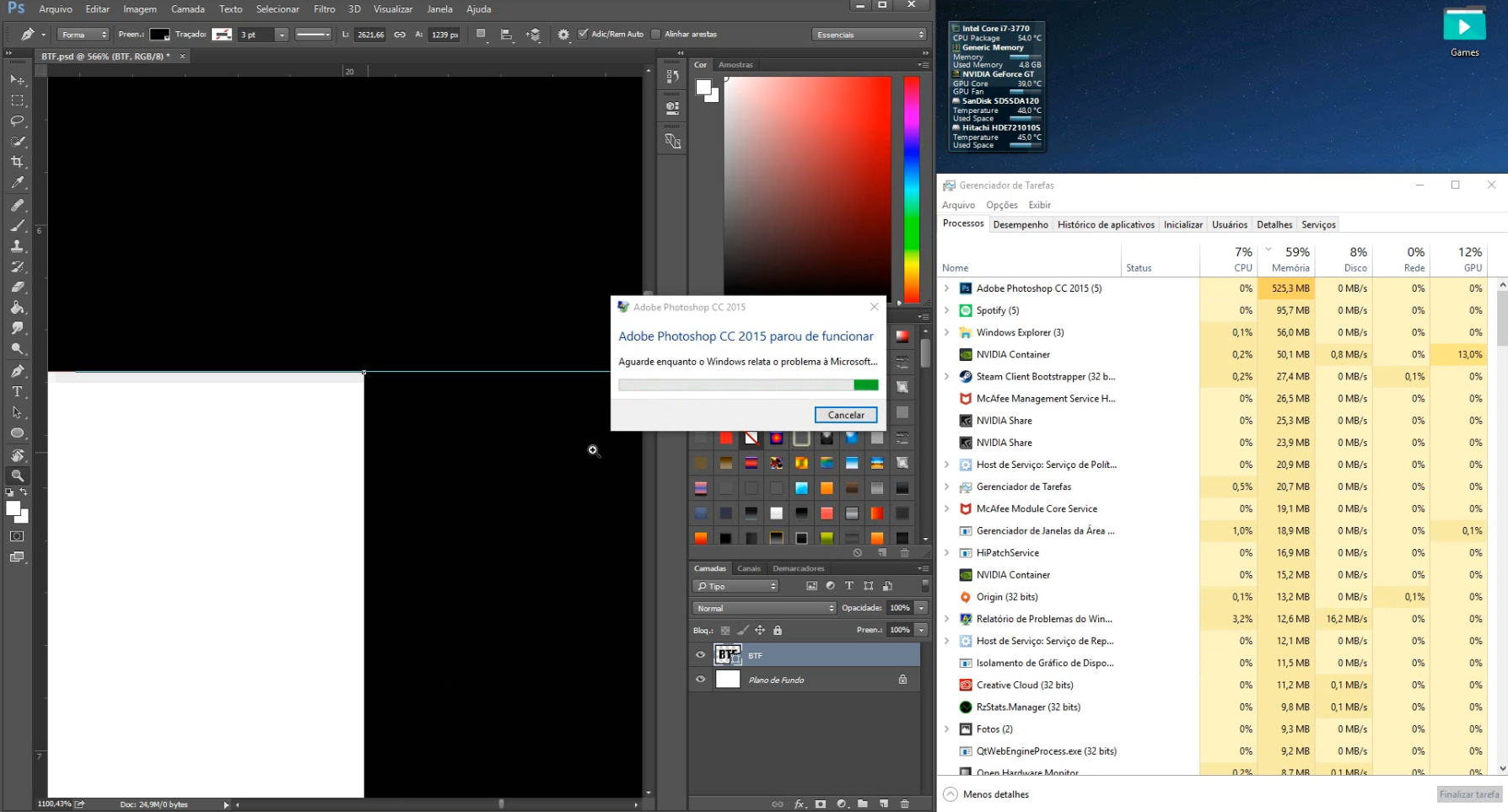
Task: Select the Eyedropper tool
Action: point(17,183)
